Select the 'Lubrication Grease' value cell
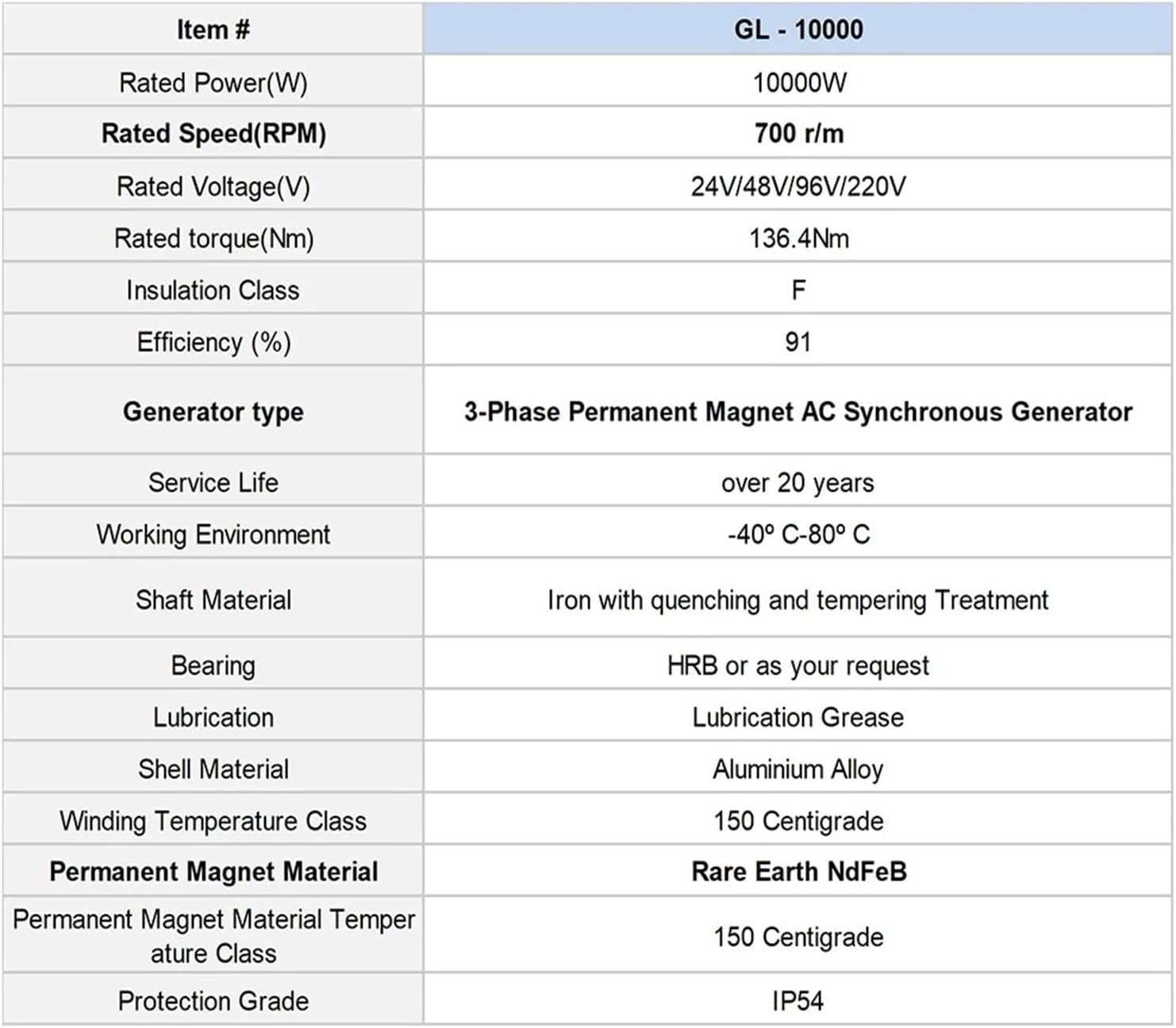Screen dimensions: 1176x1028 798,717
